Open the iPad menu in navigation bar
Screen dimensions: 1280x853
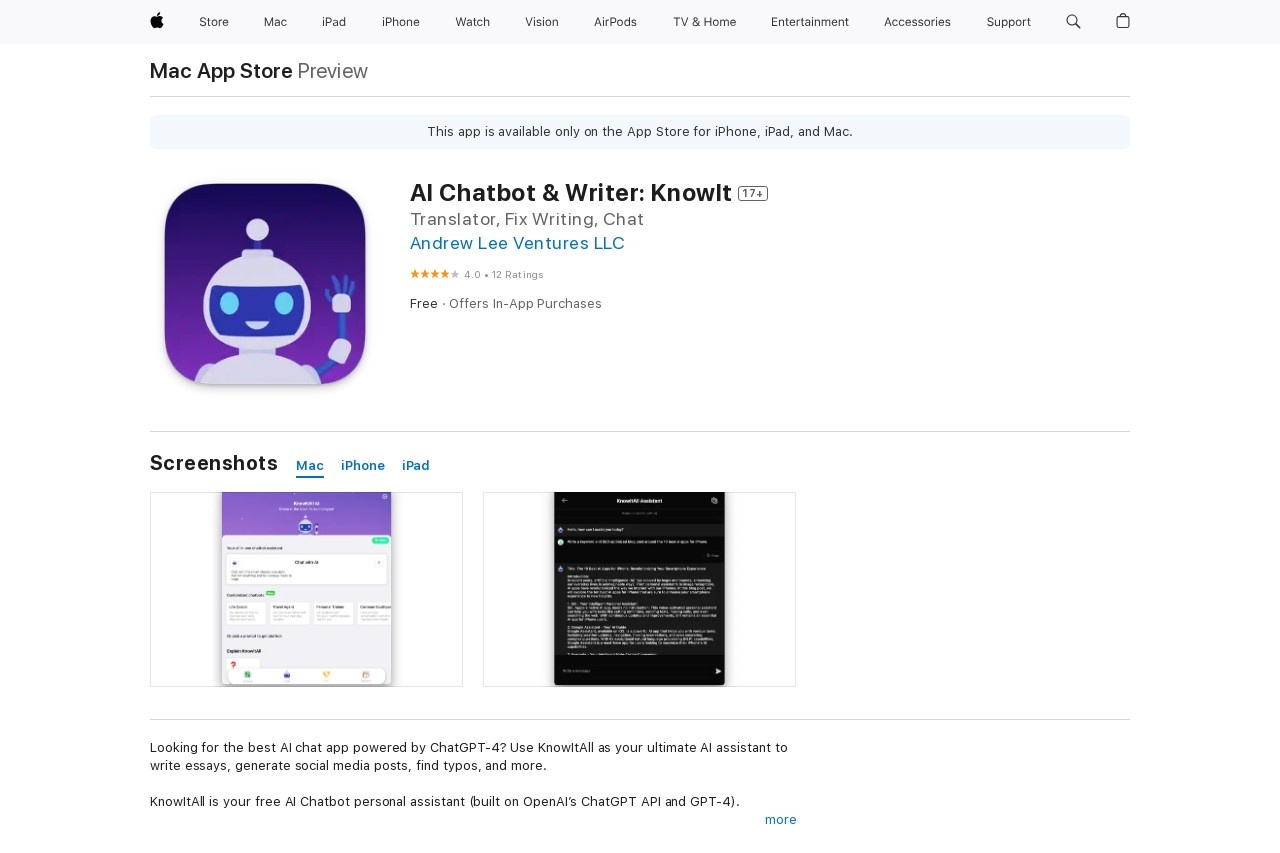[334, 22]
